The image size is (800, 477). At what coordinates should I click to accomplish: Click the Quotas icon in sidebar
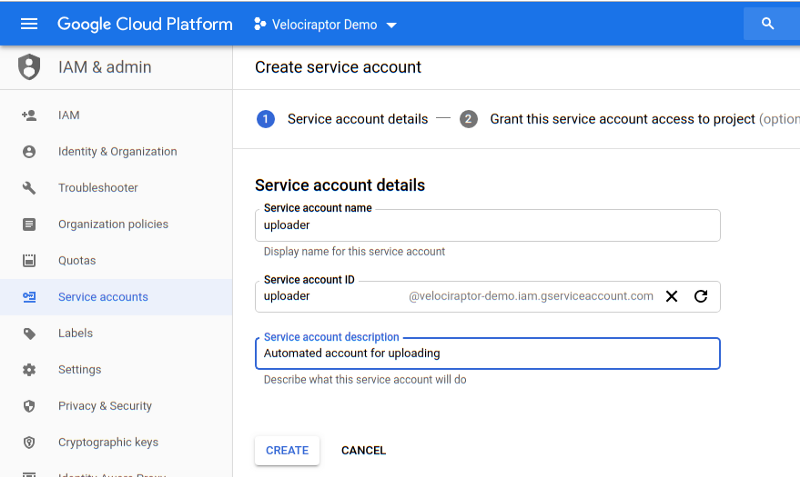click(x=29, y=261)
